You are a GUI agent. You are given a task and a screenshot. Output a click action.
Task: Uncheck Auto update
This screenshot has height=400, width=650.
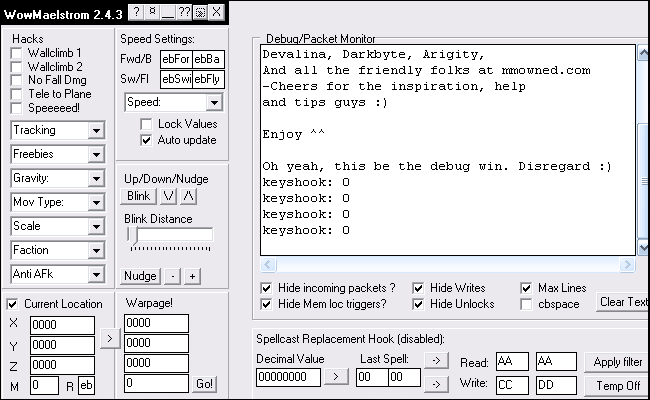coord(146,140)
